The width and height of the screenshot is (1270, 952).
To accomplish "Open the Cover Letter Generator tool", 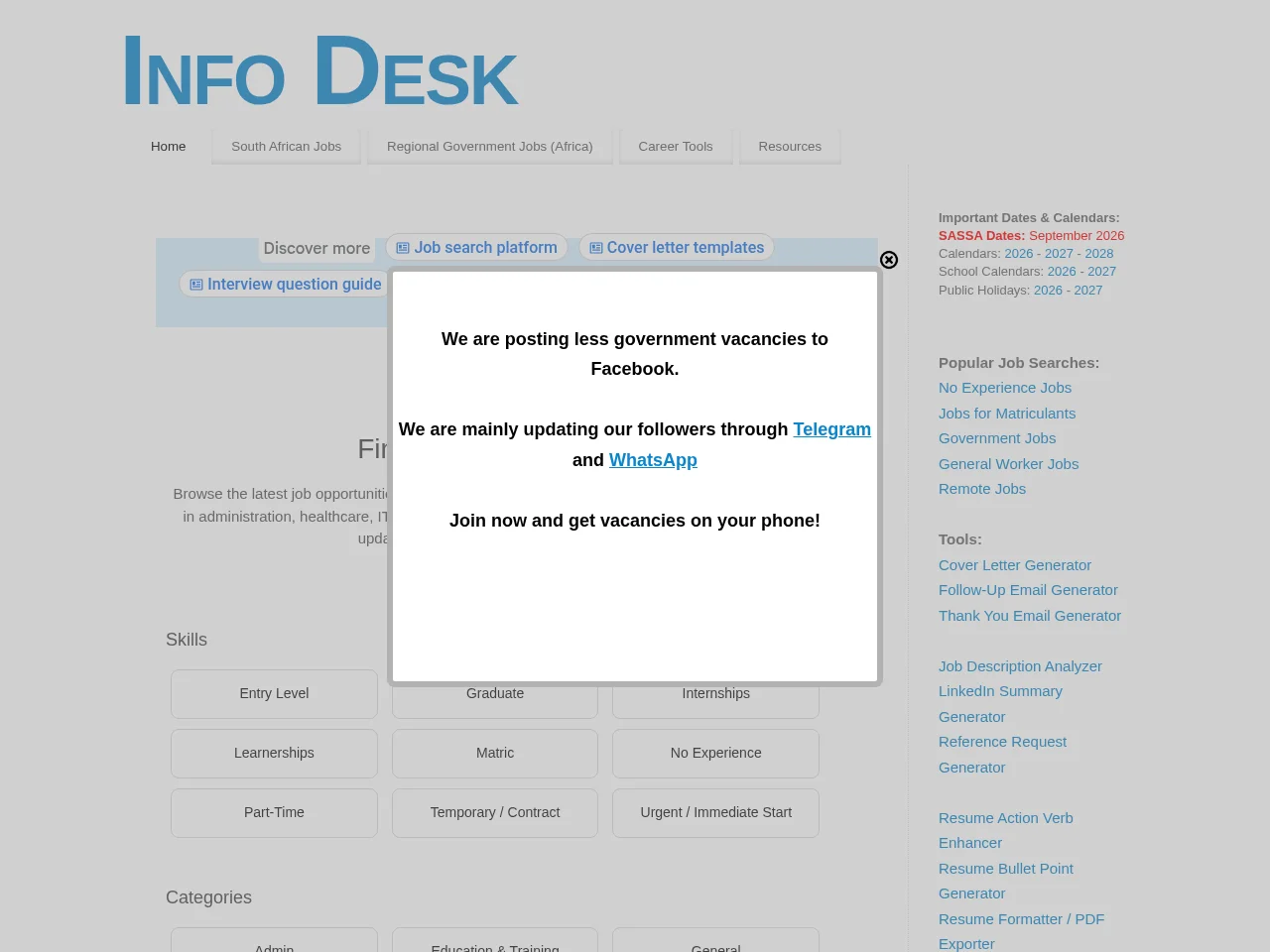I will 1015,565.
